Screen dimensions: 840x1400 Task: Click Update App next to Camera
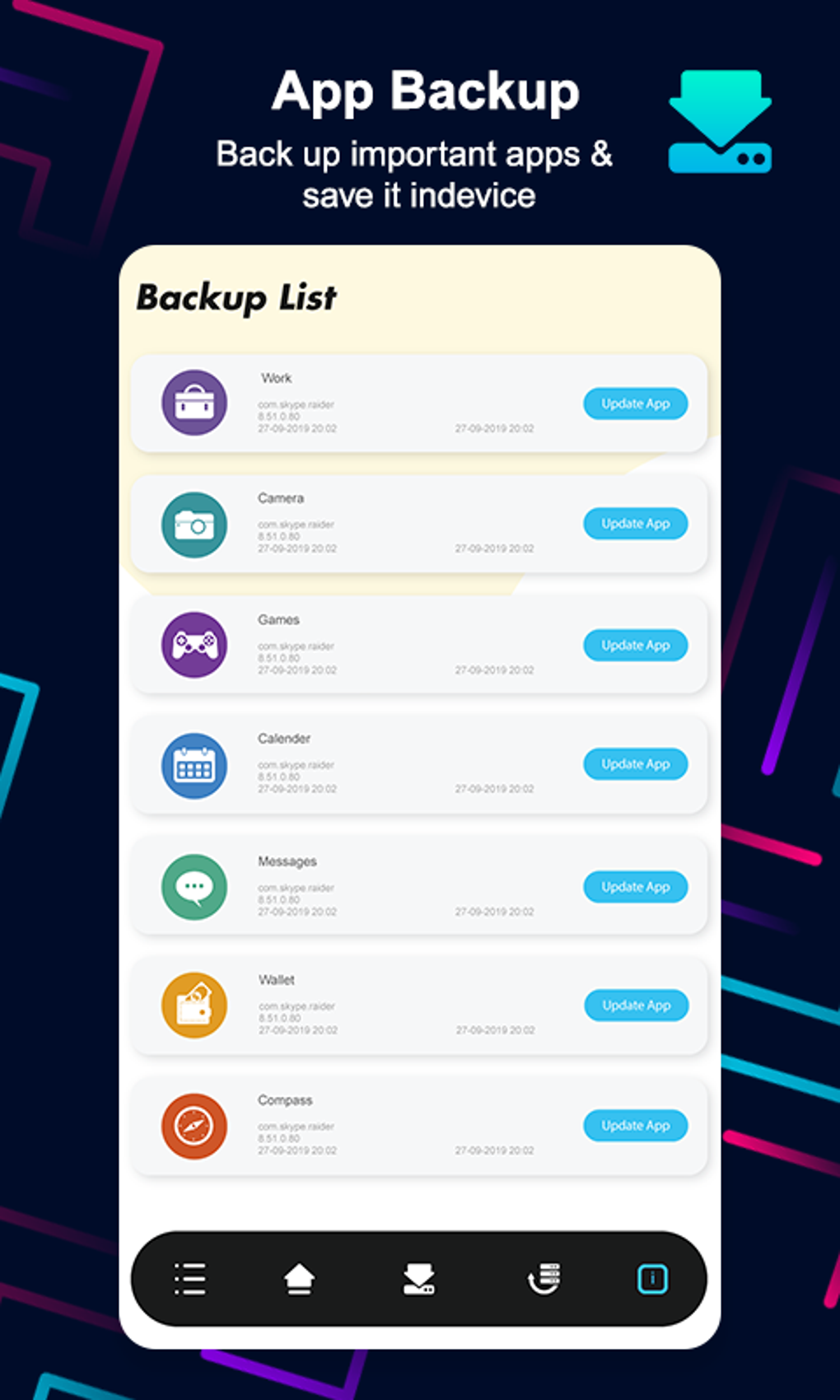636,524
